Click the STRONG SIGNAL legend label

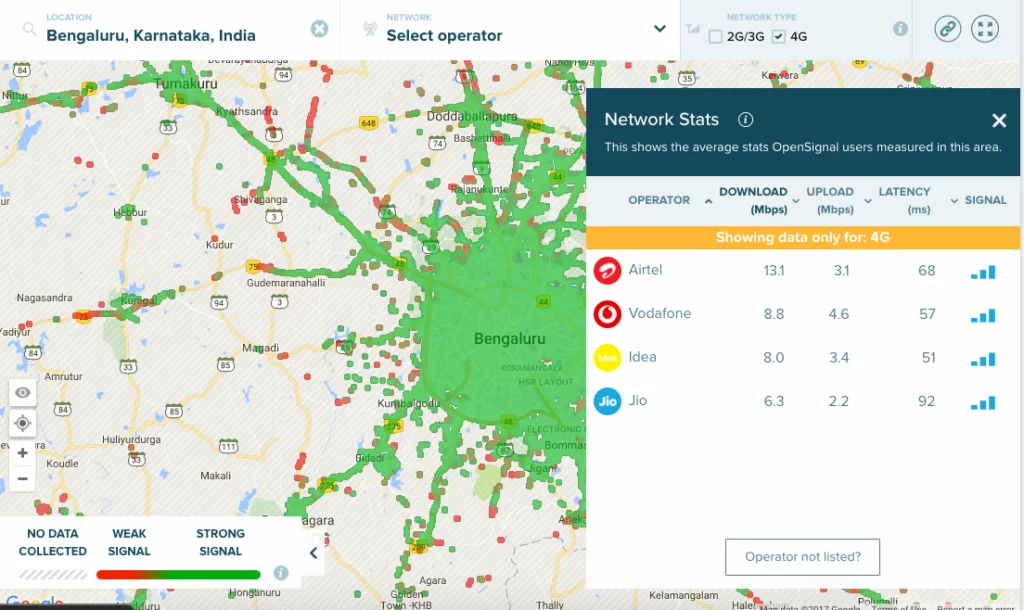click(x=220, y=542)
